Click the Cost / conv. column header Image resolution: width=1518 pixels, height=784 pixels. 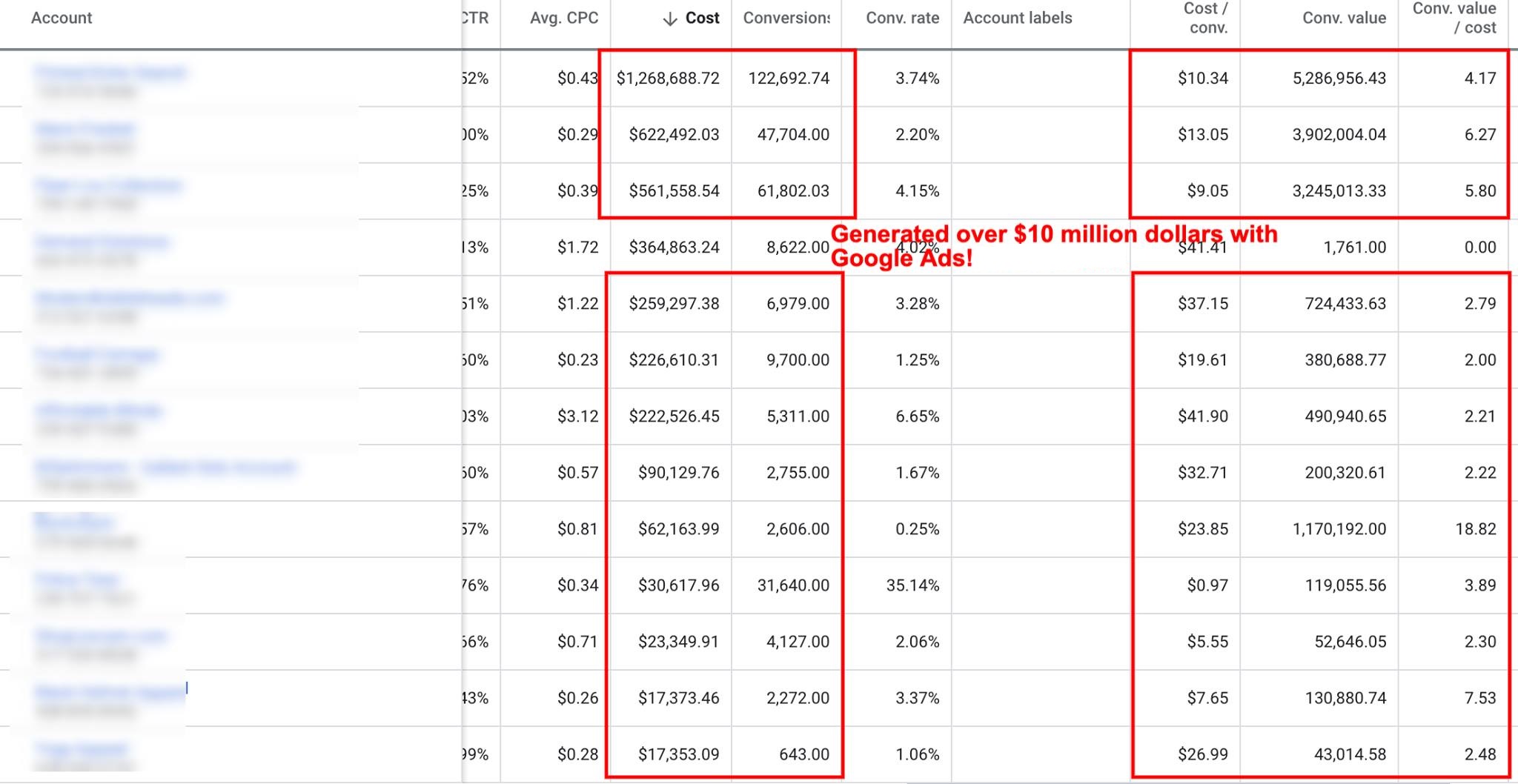click(1205, 18)
